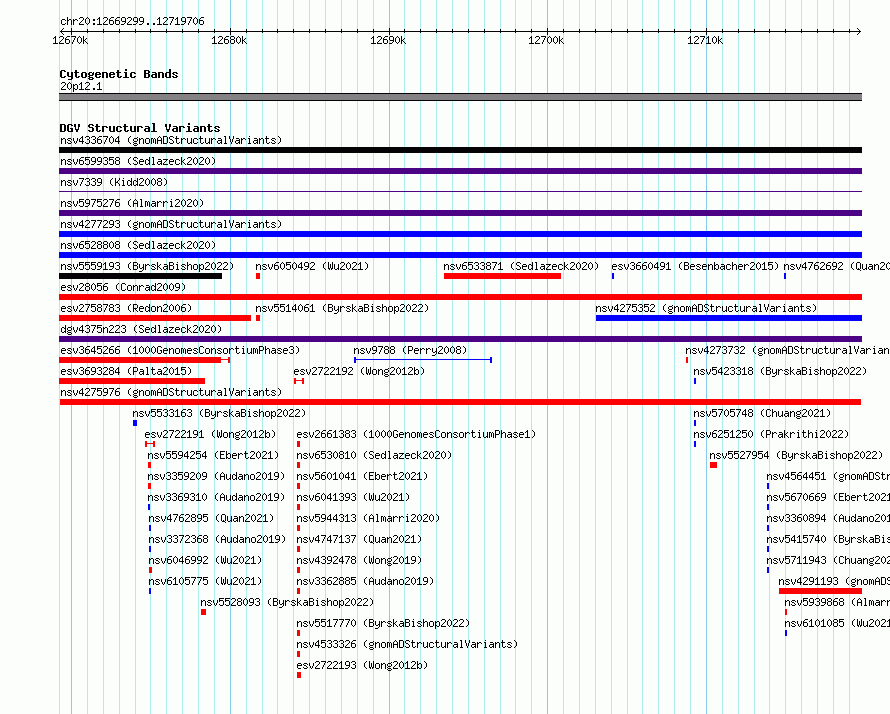Click nsv4392478 (Wong2019) label
Viewport: 890px width, 714px height.
tap(359, 560)
